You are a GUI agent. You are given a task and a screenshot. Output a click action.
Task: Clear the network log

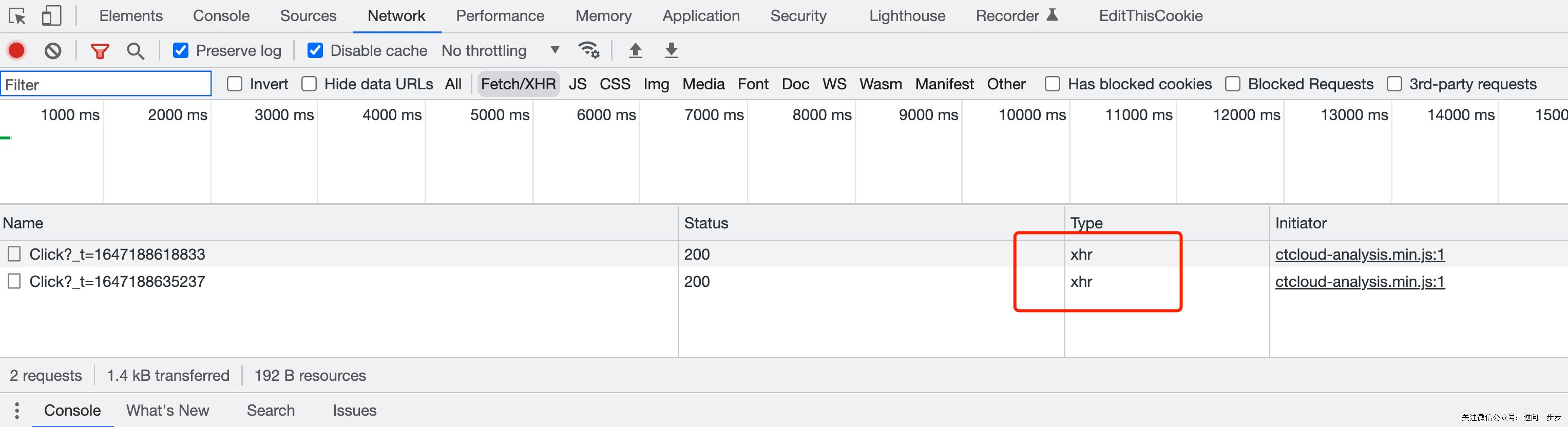pyautogui.click(x=53, y=50)
